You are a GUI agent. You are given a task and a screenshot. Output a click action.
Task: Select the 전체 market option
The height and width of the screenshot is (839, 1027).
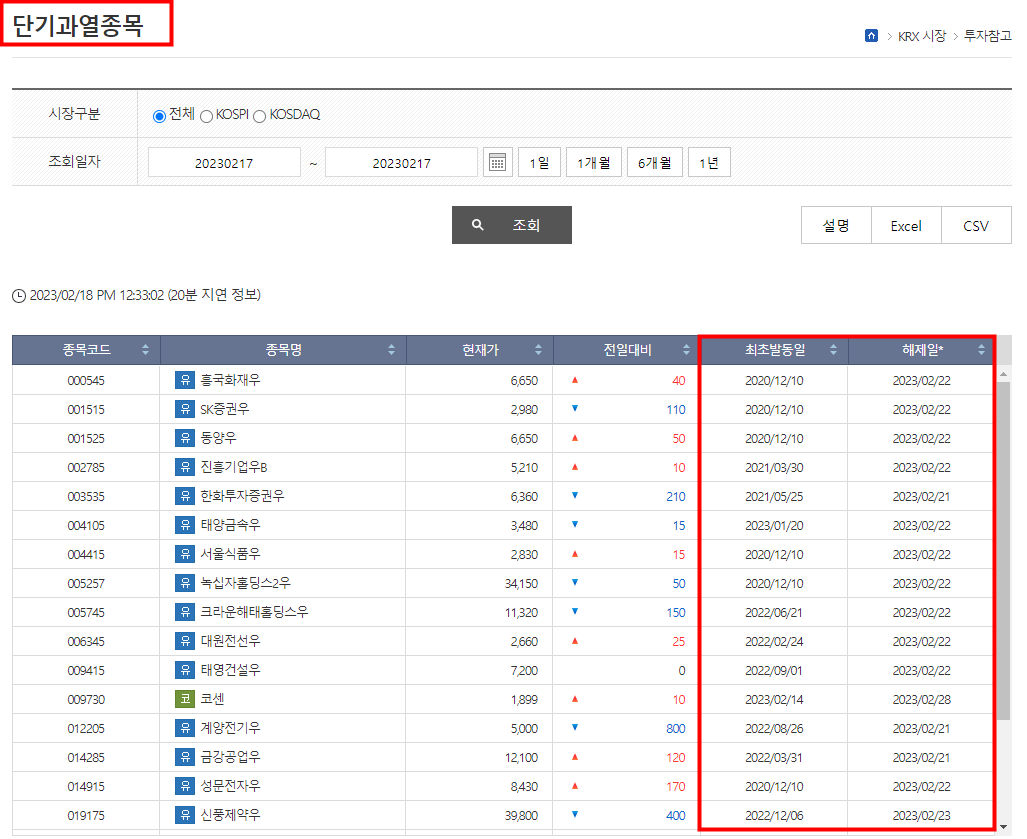click(x=159, y=115)
